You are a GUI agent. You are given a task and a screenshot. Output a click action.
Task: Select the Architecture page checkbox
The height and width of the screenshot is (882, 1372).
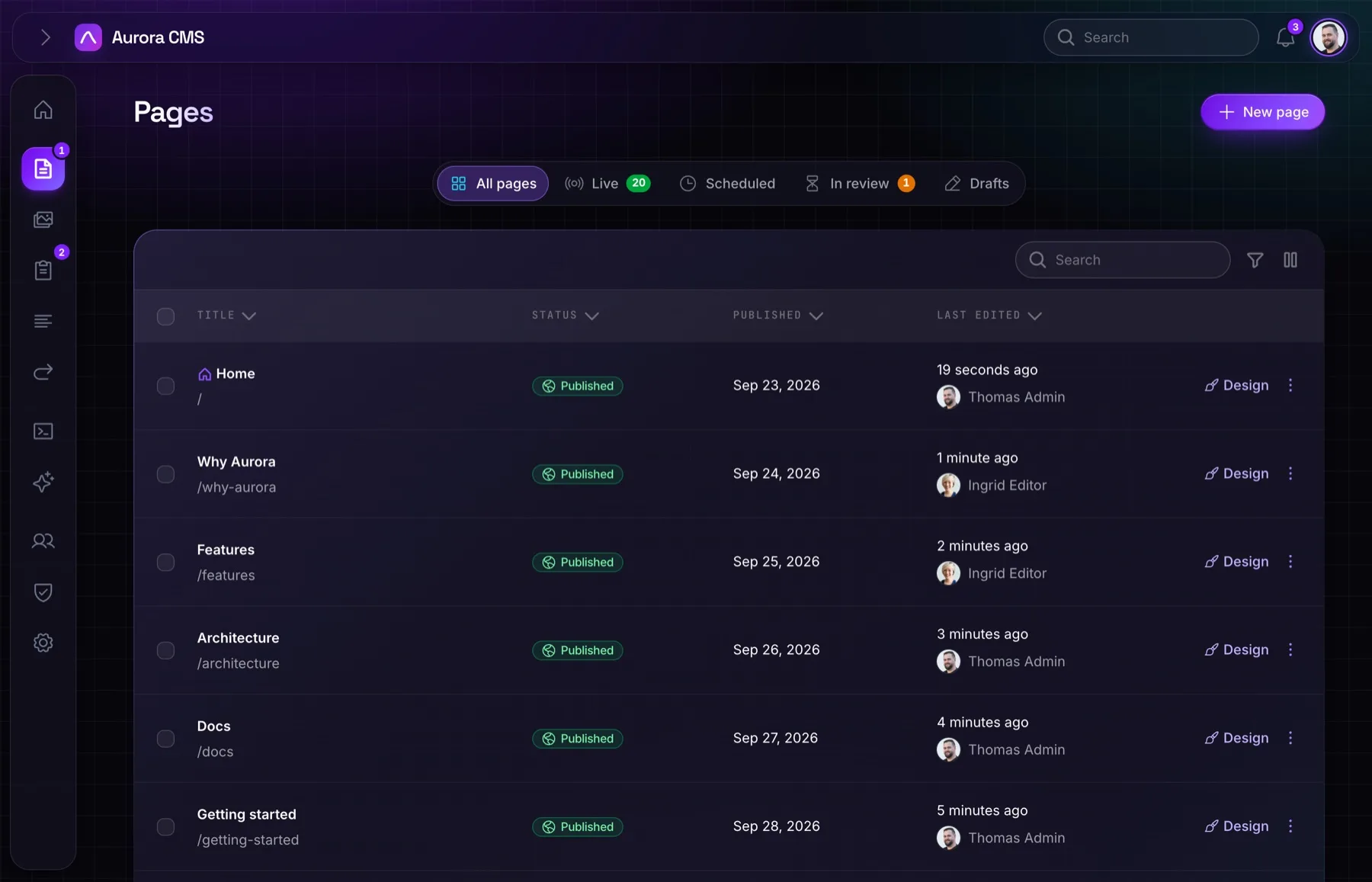[165, 650]
